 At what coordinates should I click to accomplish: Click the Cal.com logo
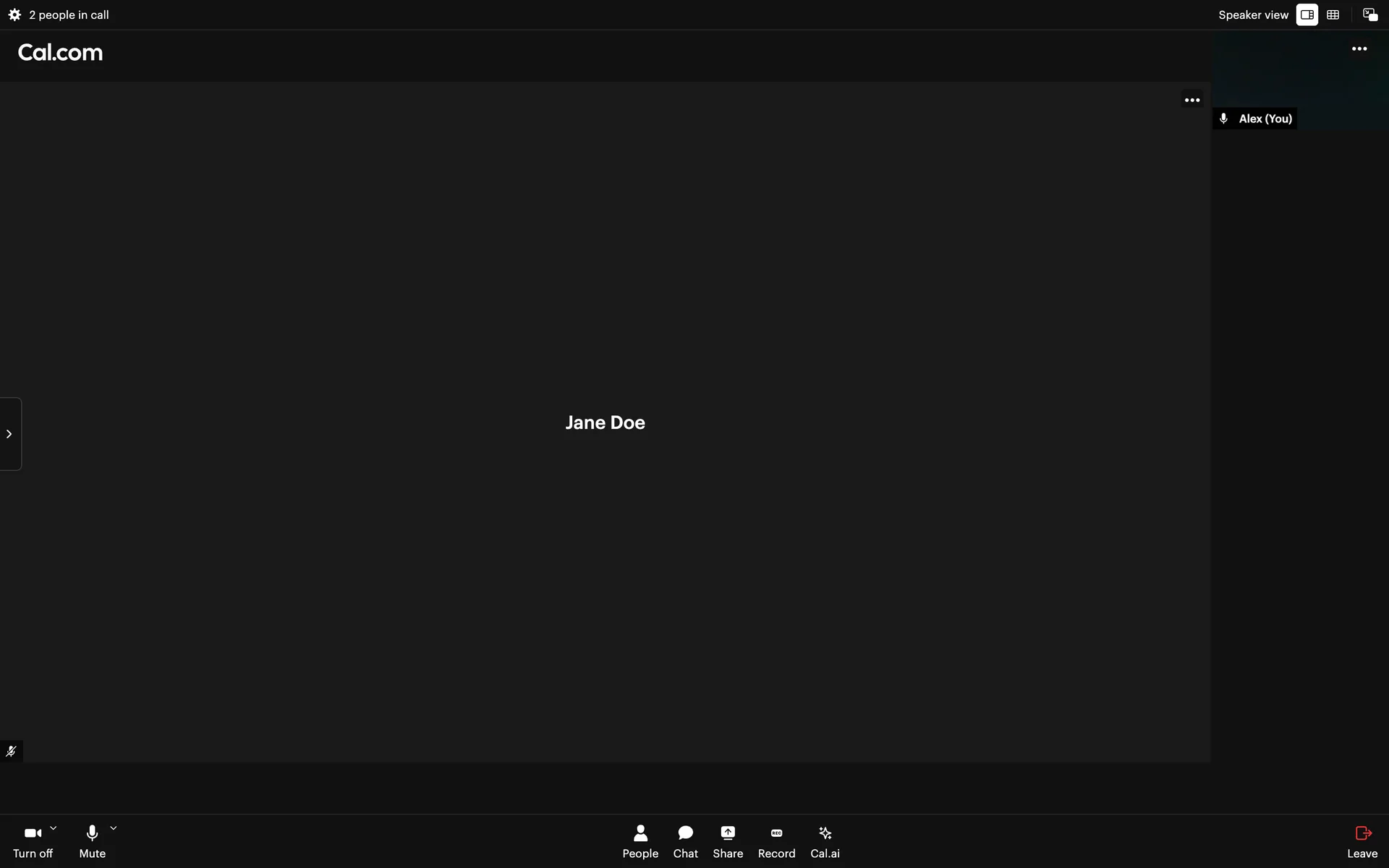pyautogui.click(x=60, y=53)
